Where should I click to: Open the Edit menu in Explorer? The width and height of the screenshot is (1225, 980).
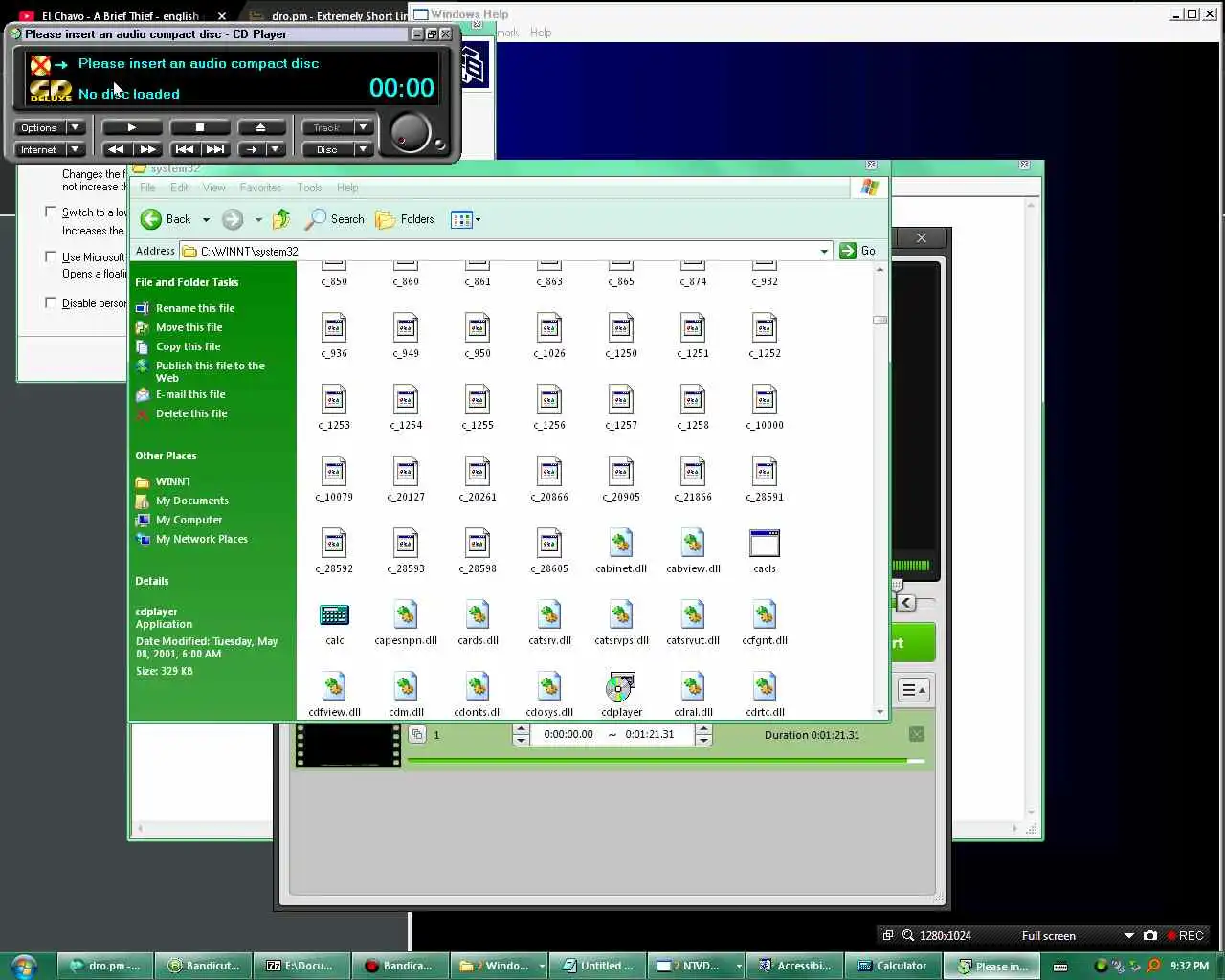click(x=179, y=188)
